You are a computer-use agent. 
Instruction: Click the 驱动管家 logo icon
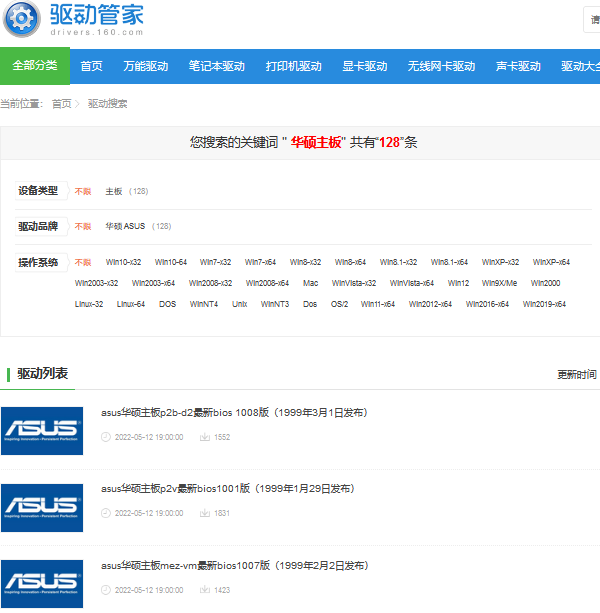click(x=21, y=20)
